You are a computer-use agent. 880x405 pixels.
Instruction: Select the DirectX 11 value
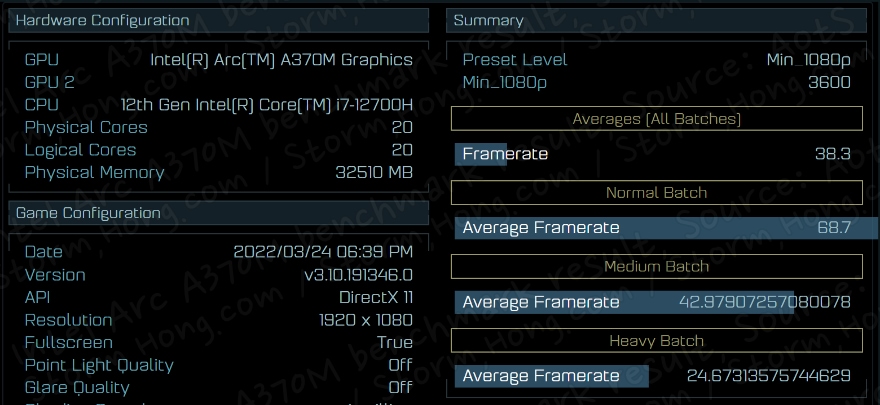coord(376,297)
